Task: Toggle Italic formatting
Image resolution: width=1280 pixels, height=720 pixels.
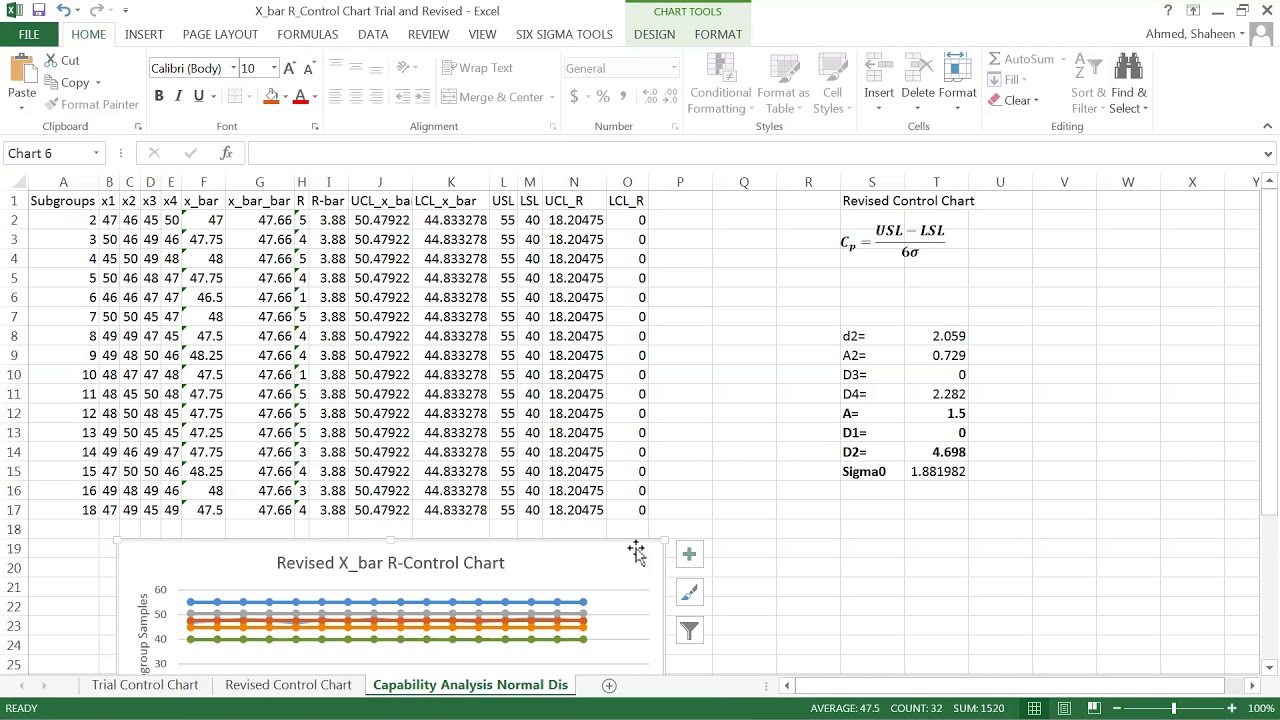Action: pyautogui.click(x=178, y=96)
